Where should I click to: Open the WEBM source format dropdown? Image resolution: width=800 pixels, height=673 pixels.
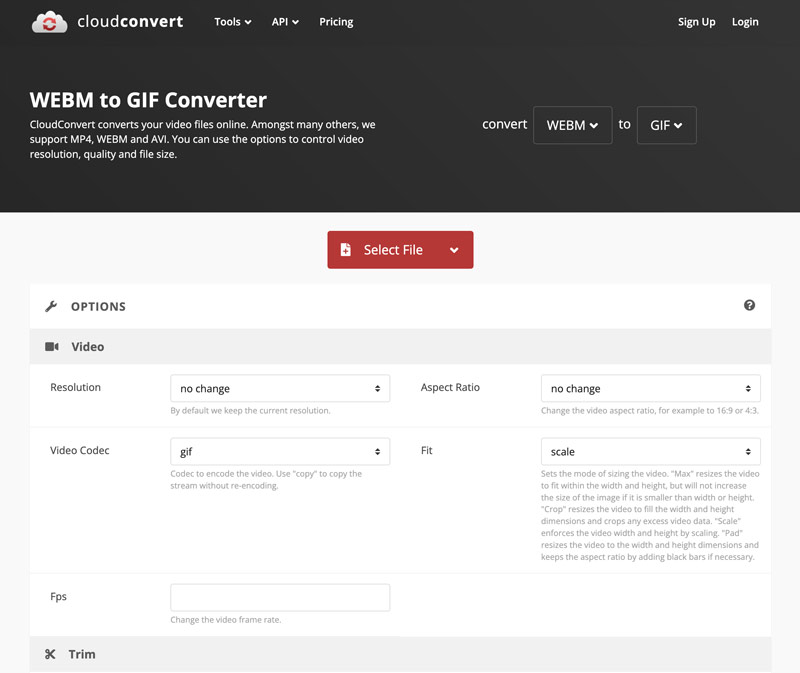tap(572, 125)
